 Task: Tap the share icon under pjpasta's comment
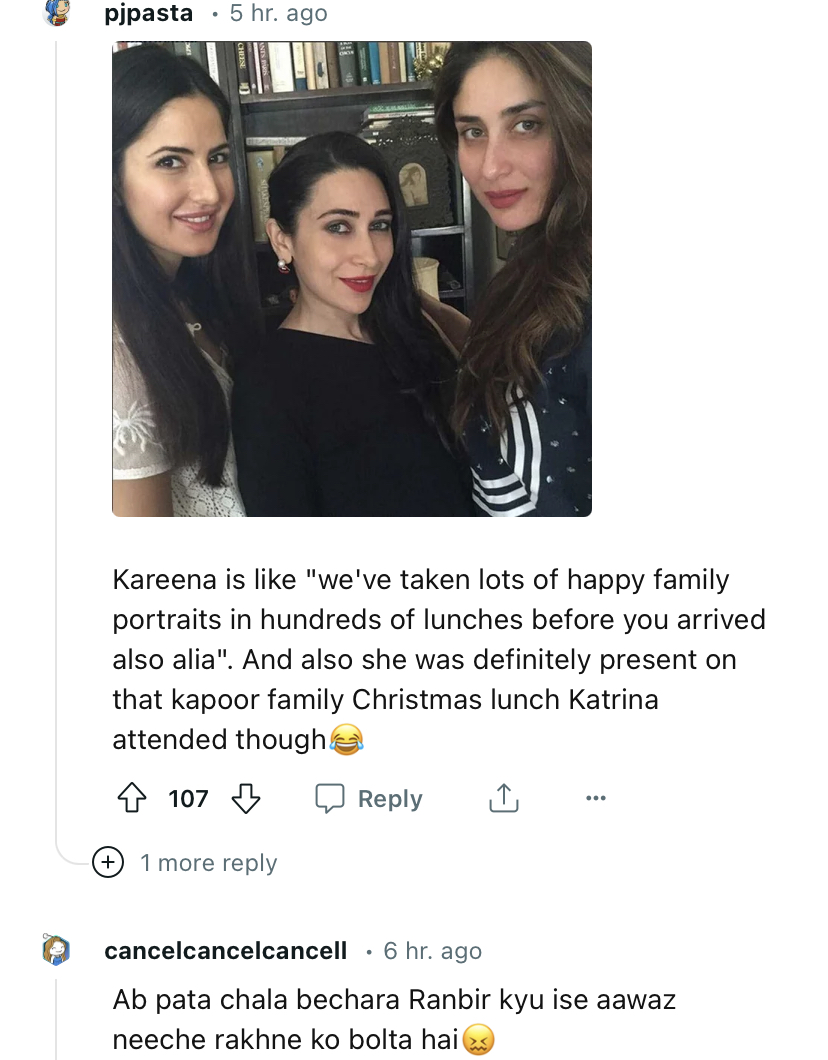point(503,798)
